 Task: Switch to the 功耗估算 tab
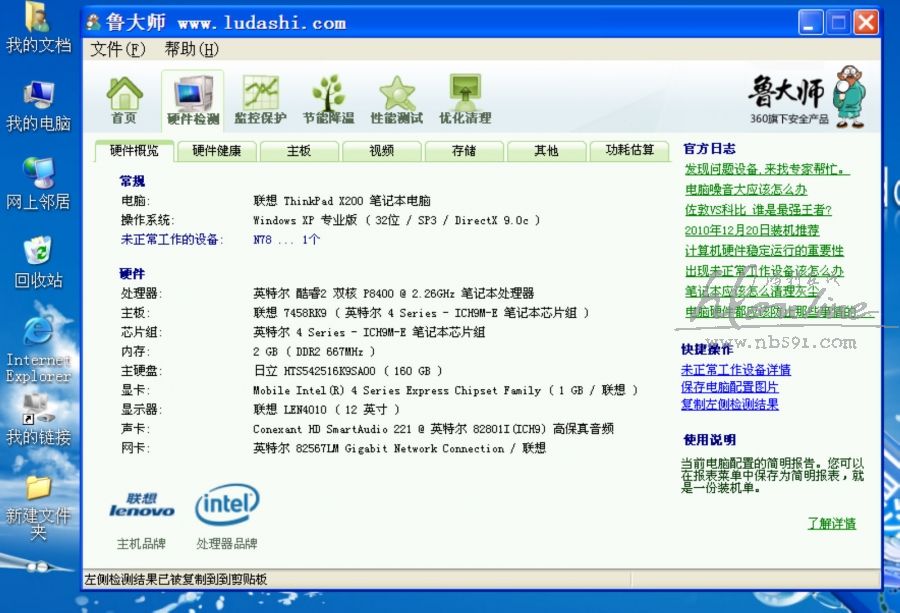(x=630, y=151)
